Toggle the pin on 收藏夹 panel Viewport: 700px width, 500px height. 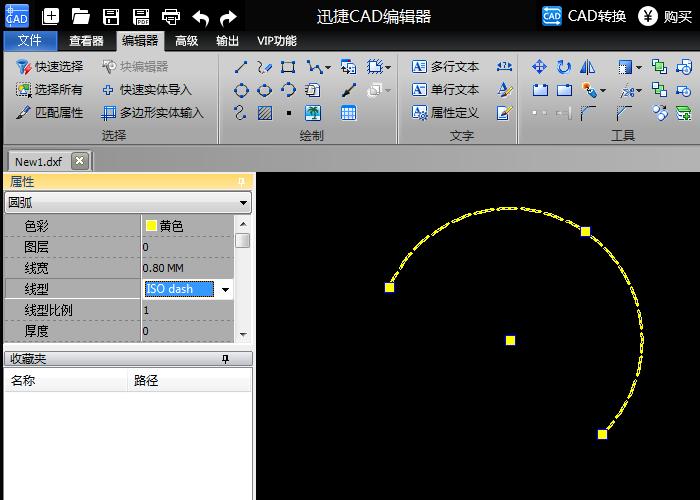tap(226, 358)
